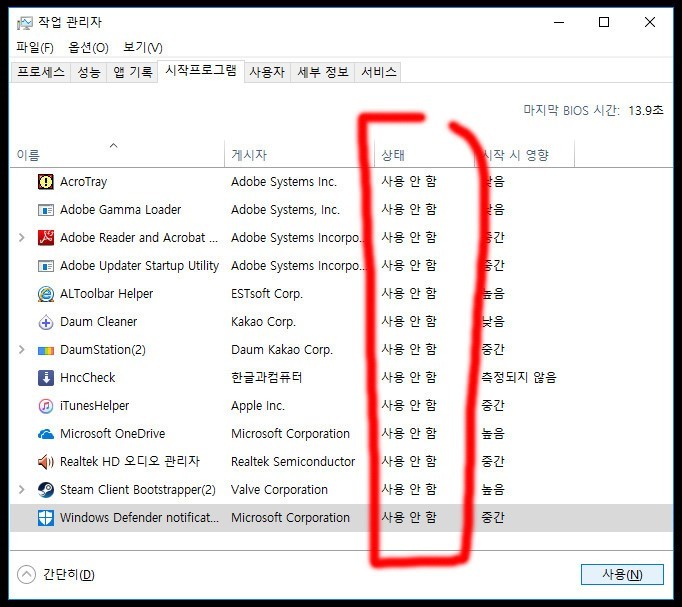Switch to the 세부 정보 tab
The width and height of the screenshot is (682, 607).
pyautogui.click(x=323, y=72)
